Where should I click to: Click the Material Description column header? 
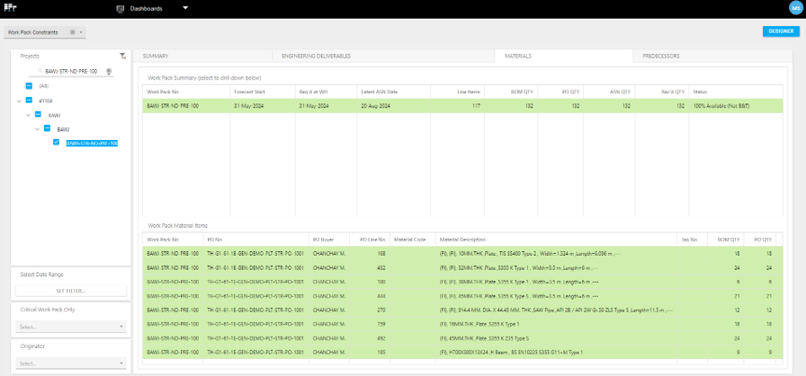(x=556, y=239)
